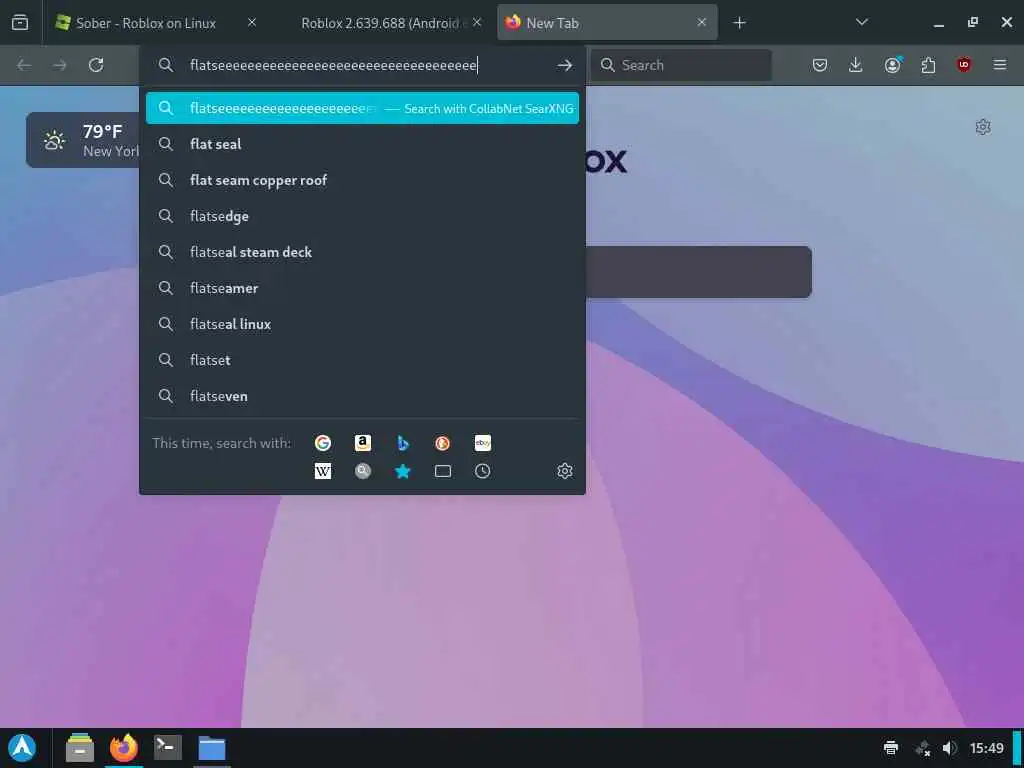The image size is (1024, 768).
Task: Click the Go arrow in address bar
Action: click(x=565, y=65)
